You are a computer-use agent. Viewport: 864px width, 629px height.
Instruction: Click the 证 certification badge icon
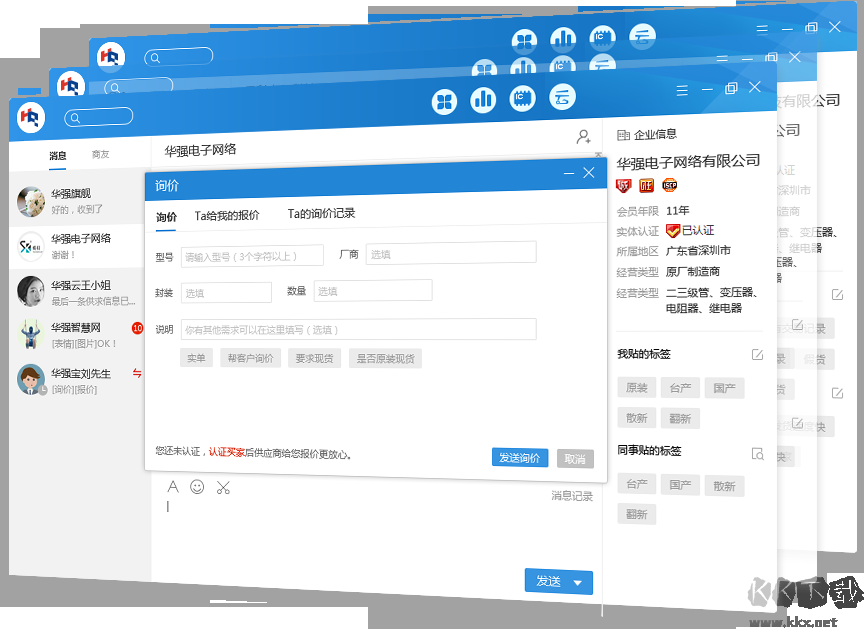tap(646, 186)
